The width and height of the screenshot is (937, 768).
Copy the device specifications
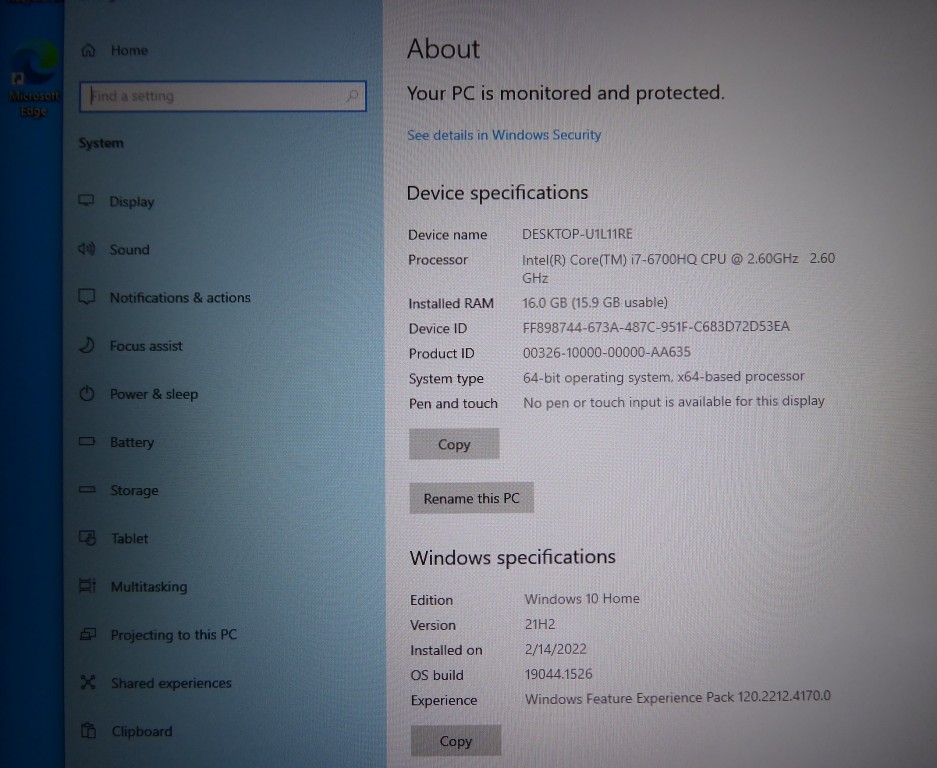454,444
